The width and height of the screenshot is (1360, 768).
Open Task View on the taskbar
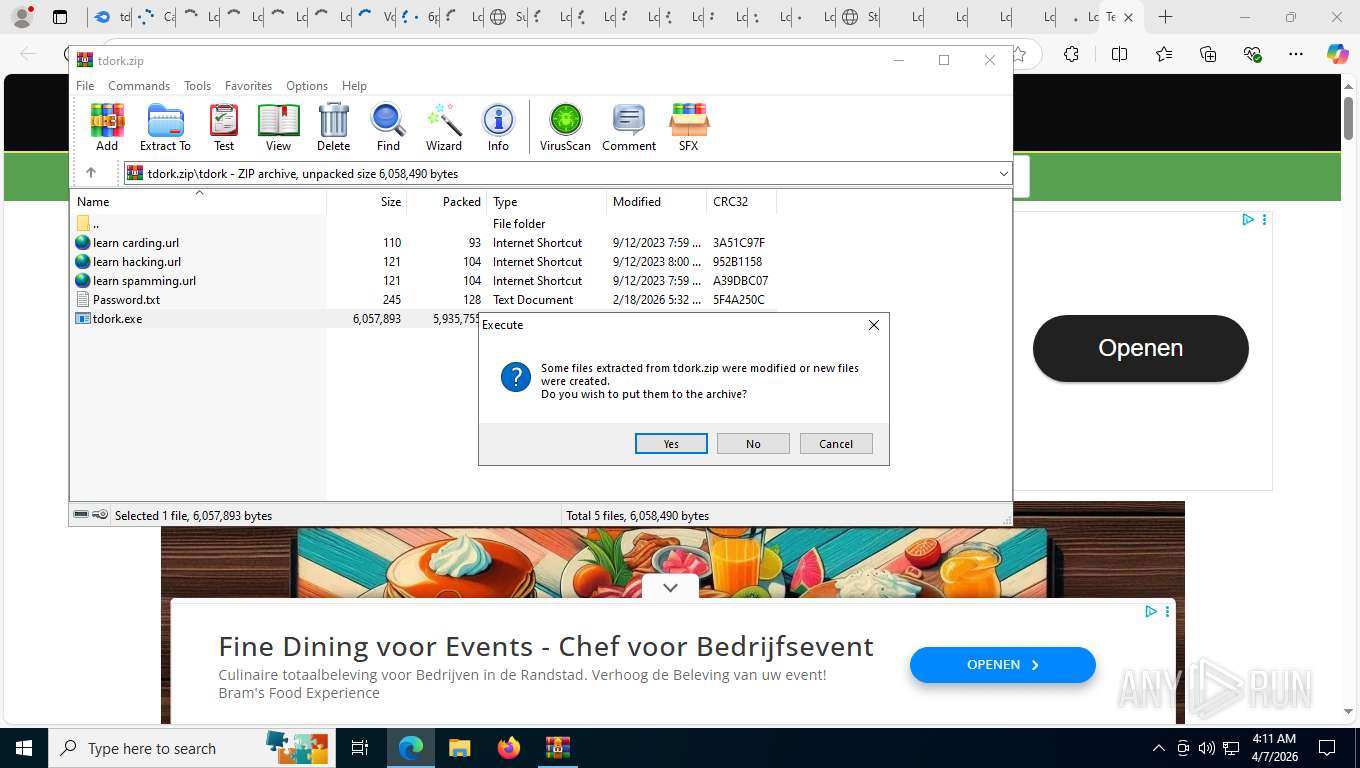pyautogui.click(x=360, y=748)
